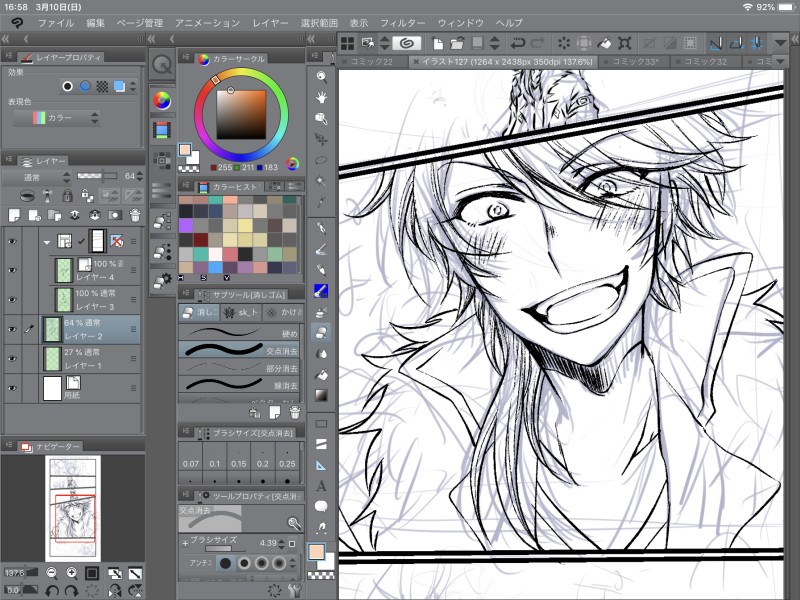Click the new raster layer icon
Viewport: 800px width, 600px height.
[x=14, y=215]
